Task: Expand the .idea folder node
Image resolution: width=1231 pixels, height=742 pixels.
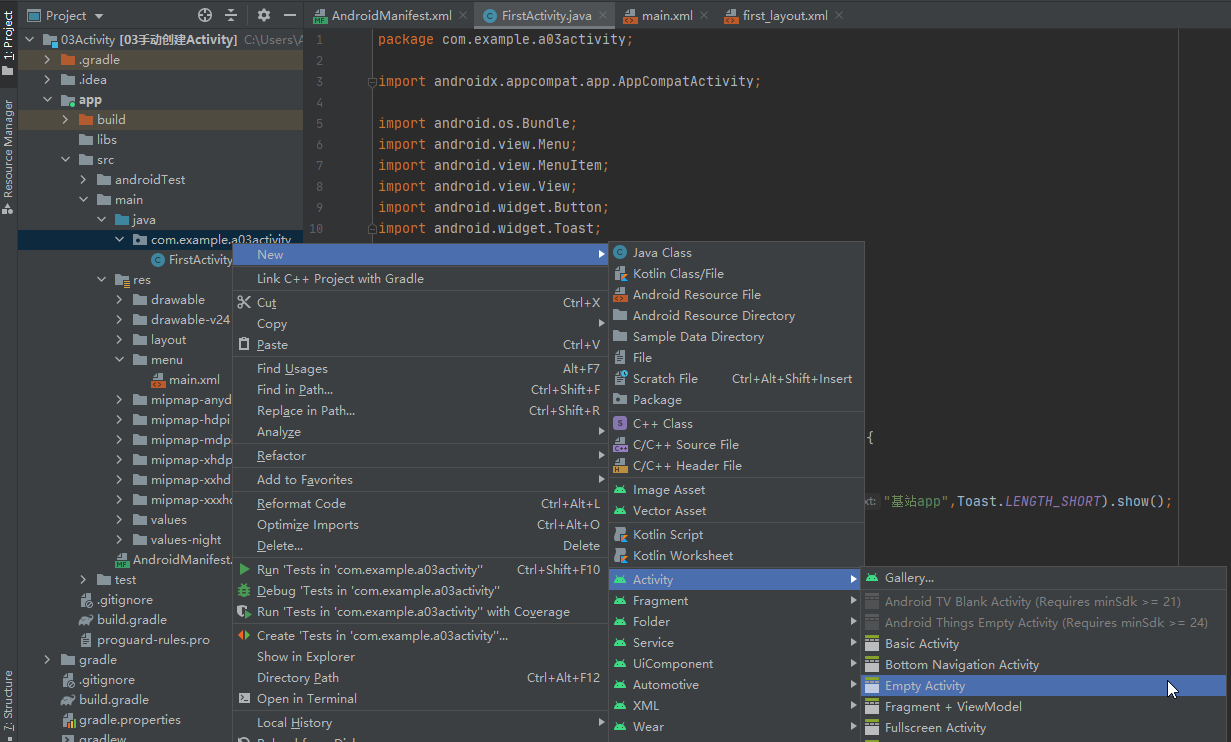Action: pos(47,80)
